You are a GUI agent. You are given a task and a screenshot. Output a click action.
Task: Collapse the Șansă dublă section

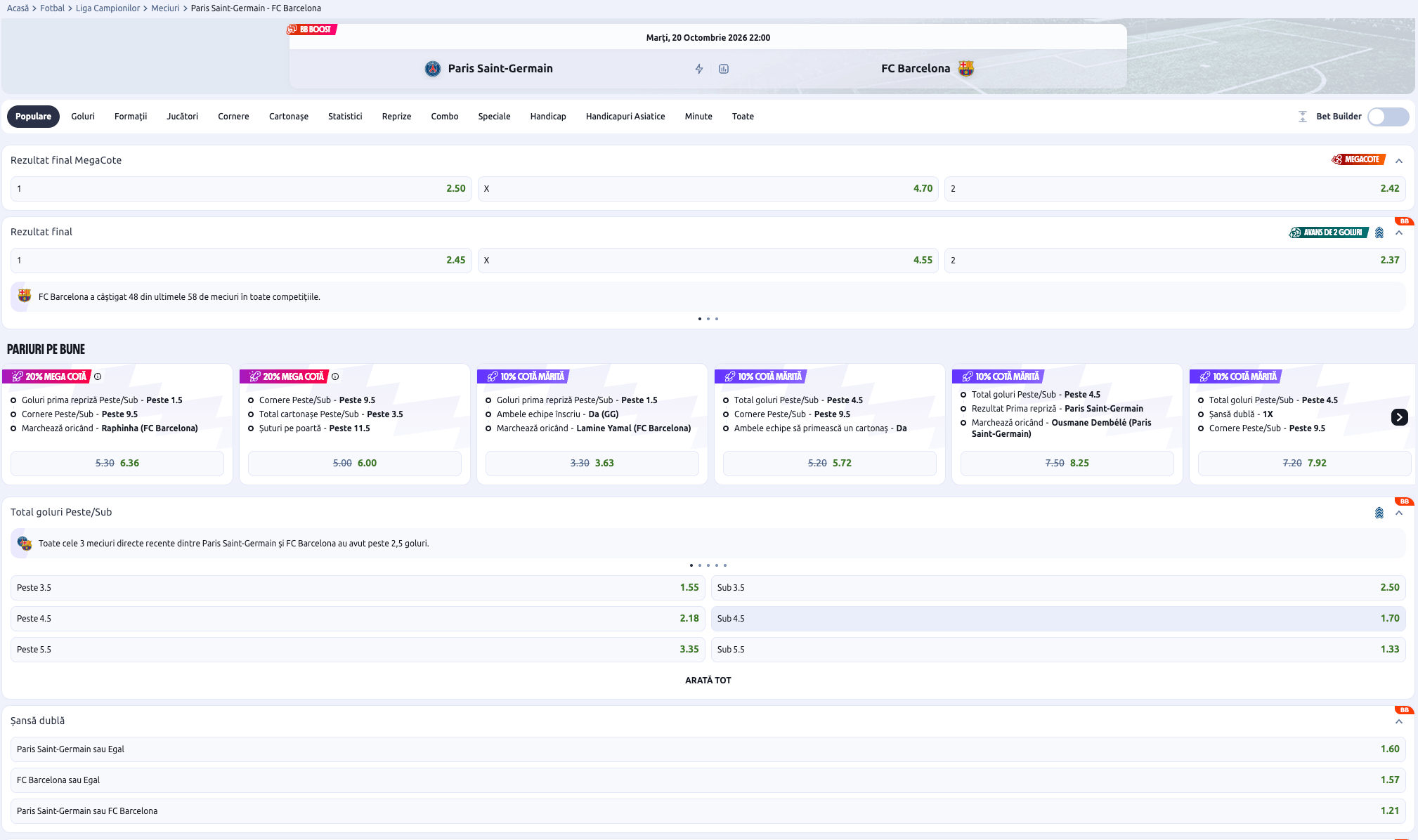[1399, 721]
